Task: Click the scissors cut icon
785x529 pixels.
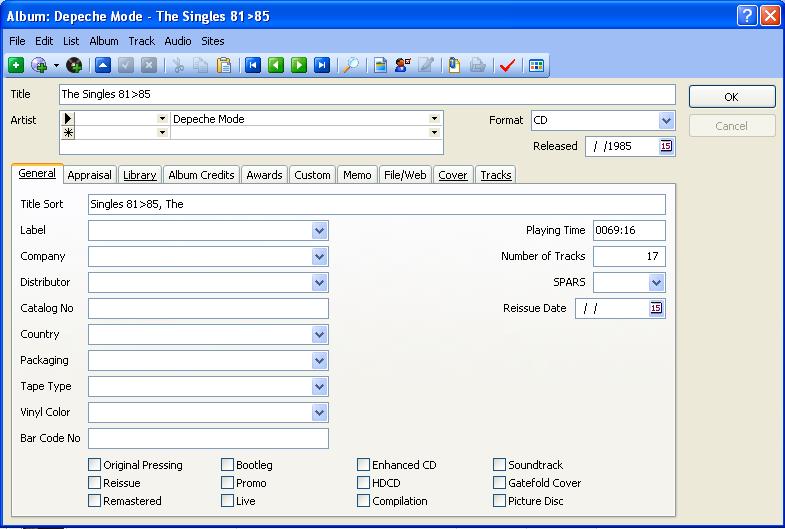Action: [x=178, y=65]
